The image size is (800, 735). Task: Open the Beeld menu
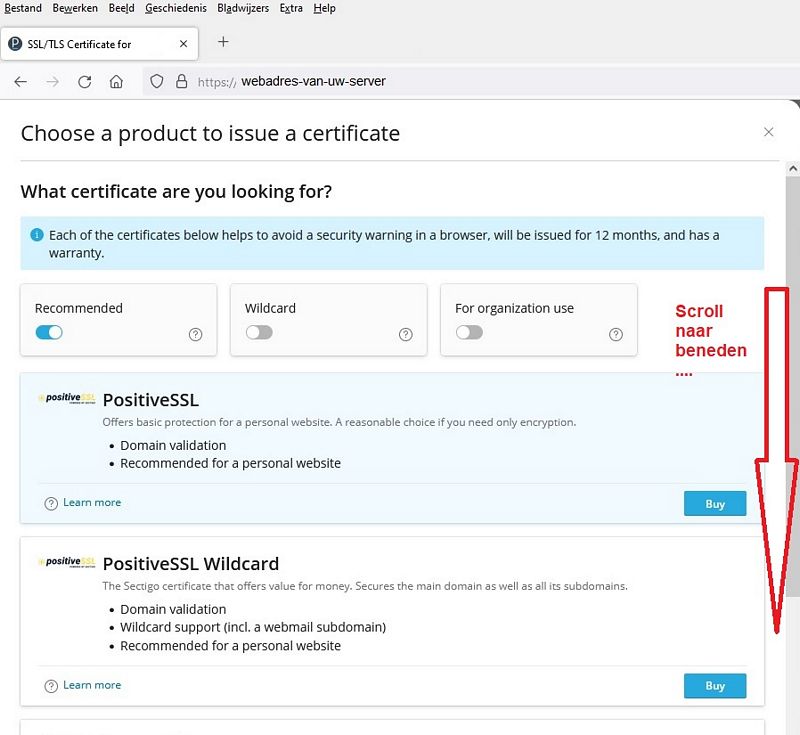coord(121,8)
